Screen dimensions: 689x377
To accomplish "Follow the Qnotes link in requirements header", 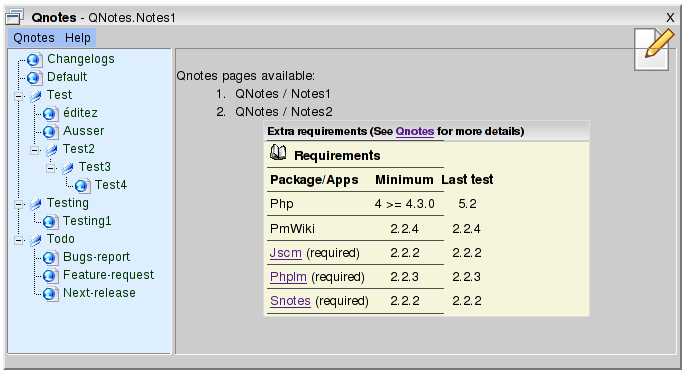I will (x=415, y=131).
